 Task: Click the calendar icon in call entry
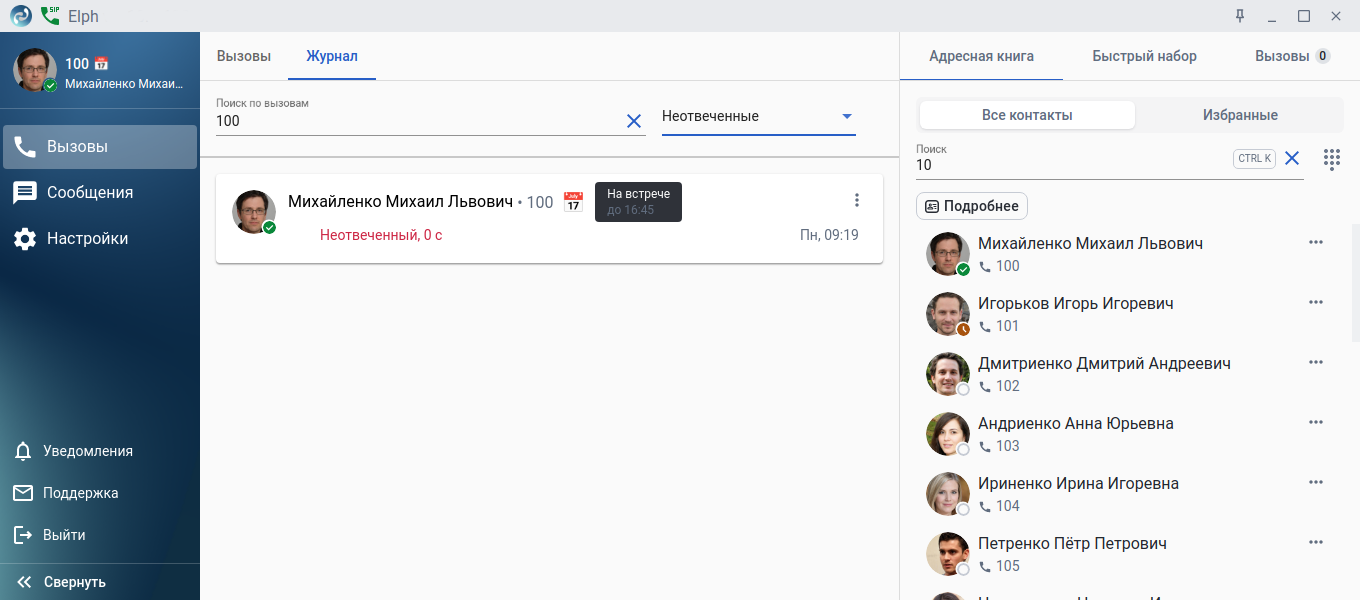573,202
